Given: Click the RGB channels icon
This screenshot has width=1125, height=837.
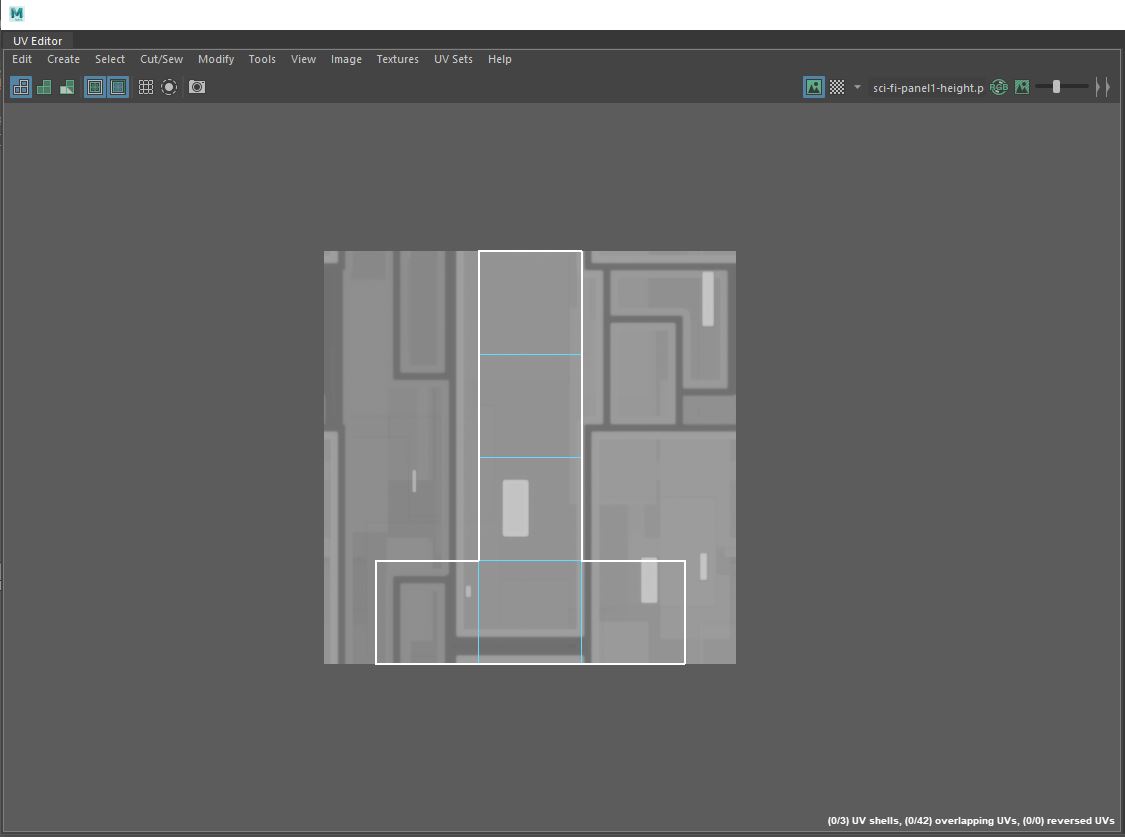Looking at the screenshot, I should click(998, 87).
